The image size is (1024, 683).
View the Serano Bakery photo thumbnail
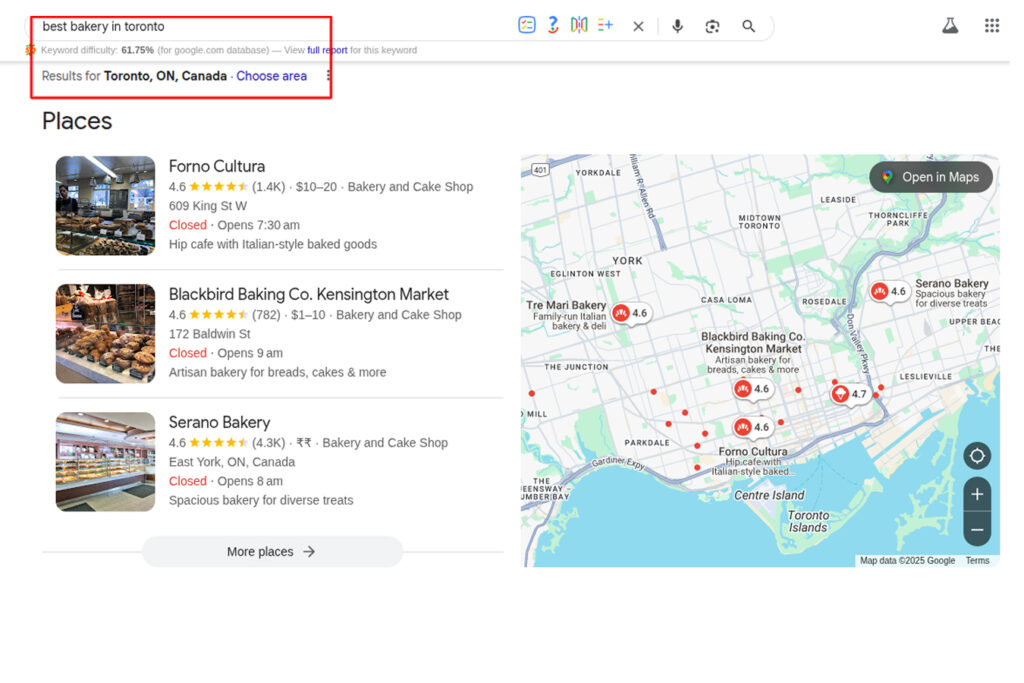tap(105, 462)
